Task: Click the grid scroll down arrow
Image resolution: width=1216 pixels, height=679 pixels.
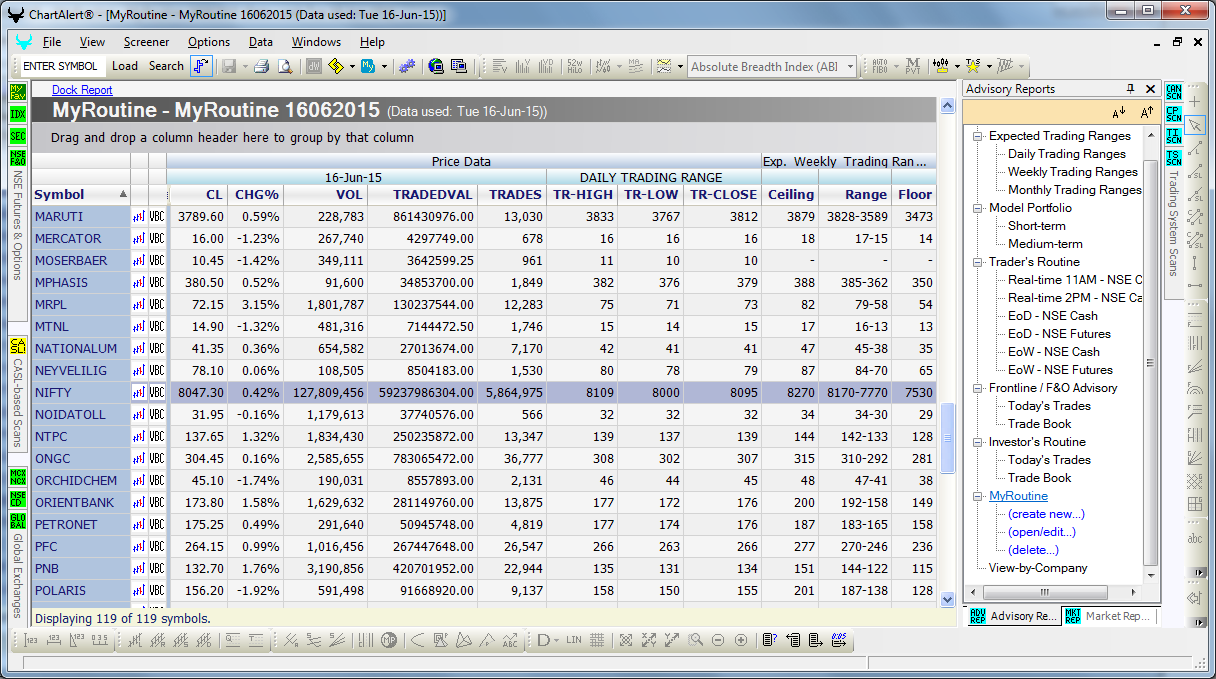Action: pyautogui.click(x=948, y=599)
